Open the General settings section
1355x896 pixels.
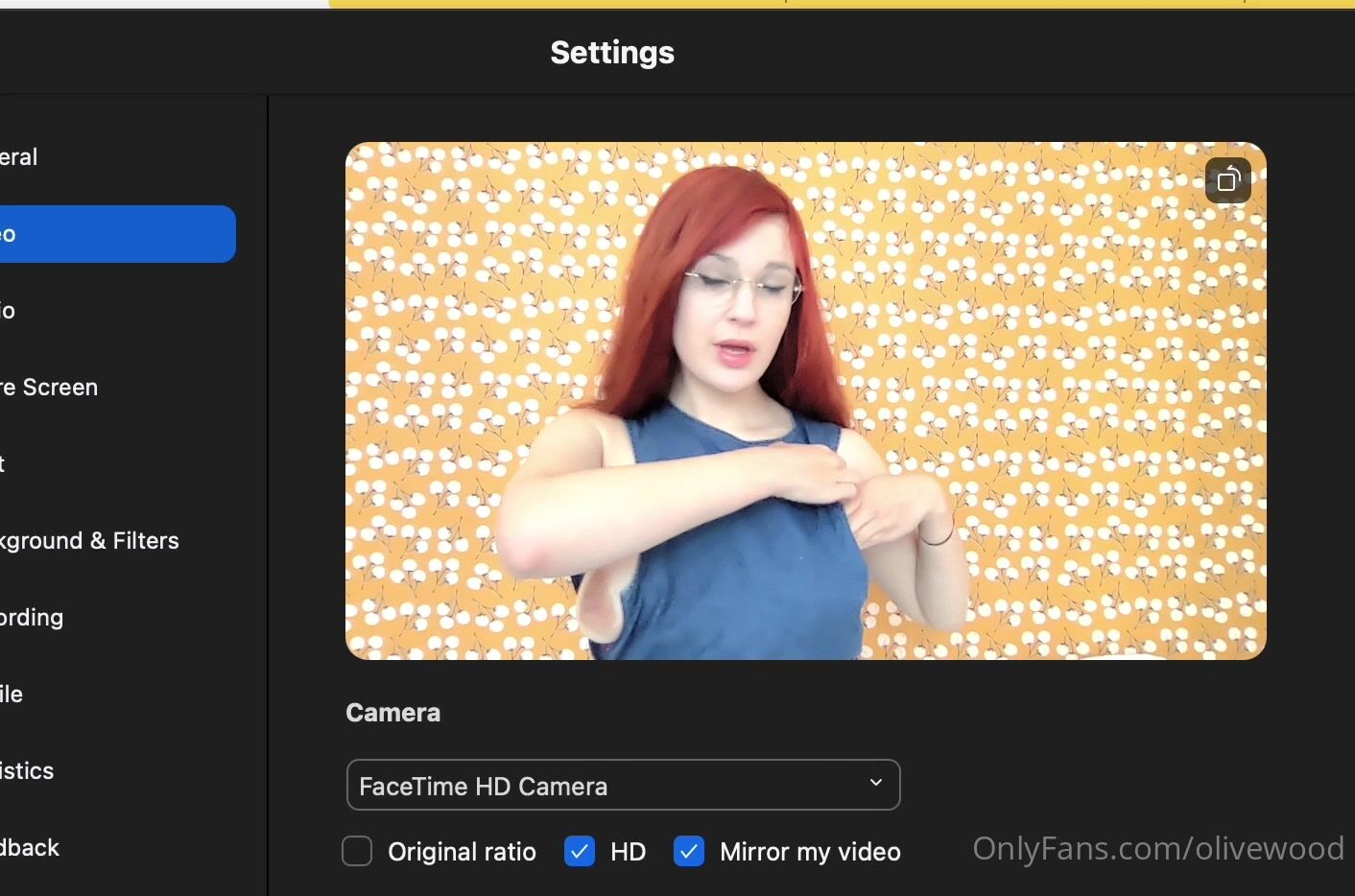click(19, 157)
